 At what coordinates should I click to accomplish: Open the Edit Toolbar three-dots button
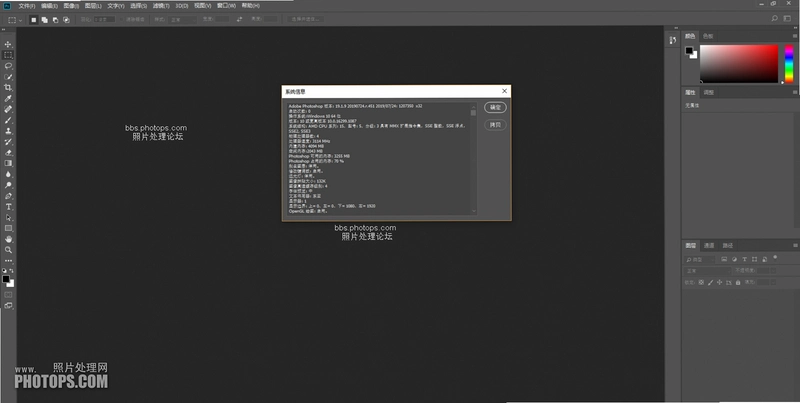[x=8, y=261]
